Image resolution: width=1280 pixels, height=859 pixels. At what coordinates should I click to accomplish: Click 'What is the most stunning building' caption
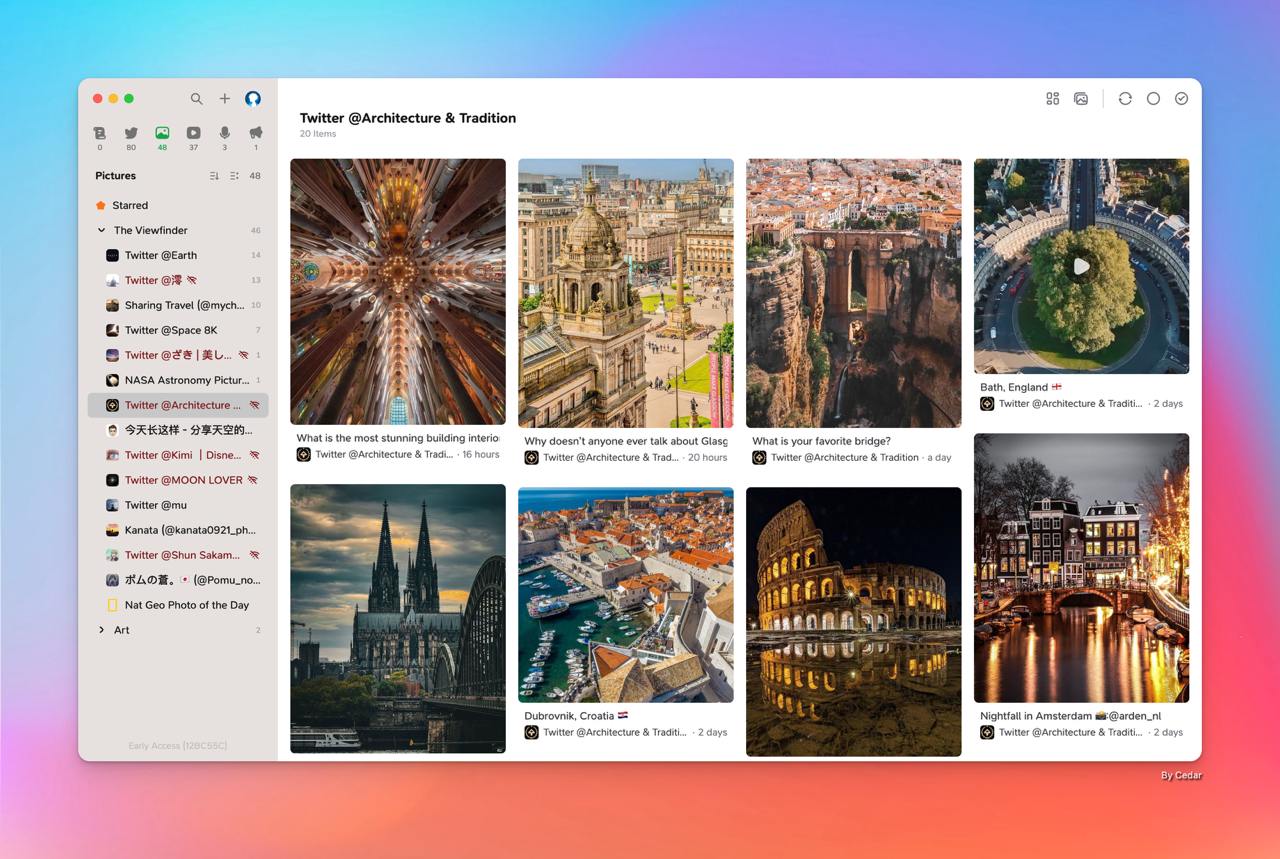(398, 438)
